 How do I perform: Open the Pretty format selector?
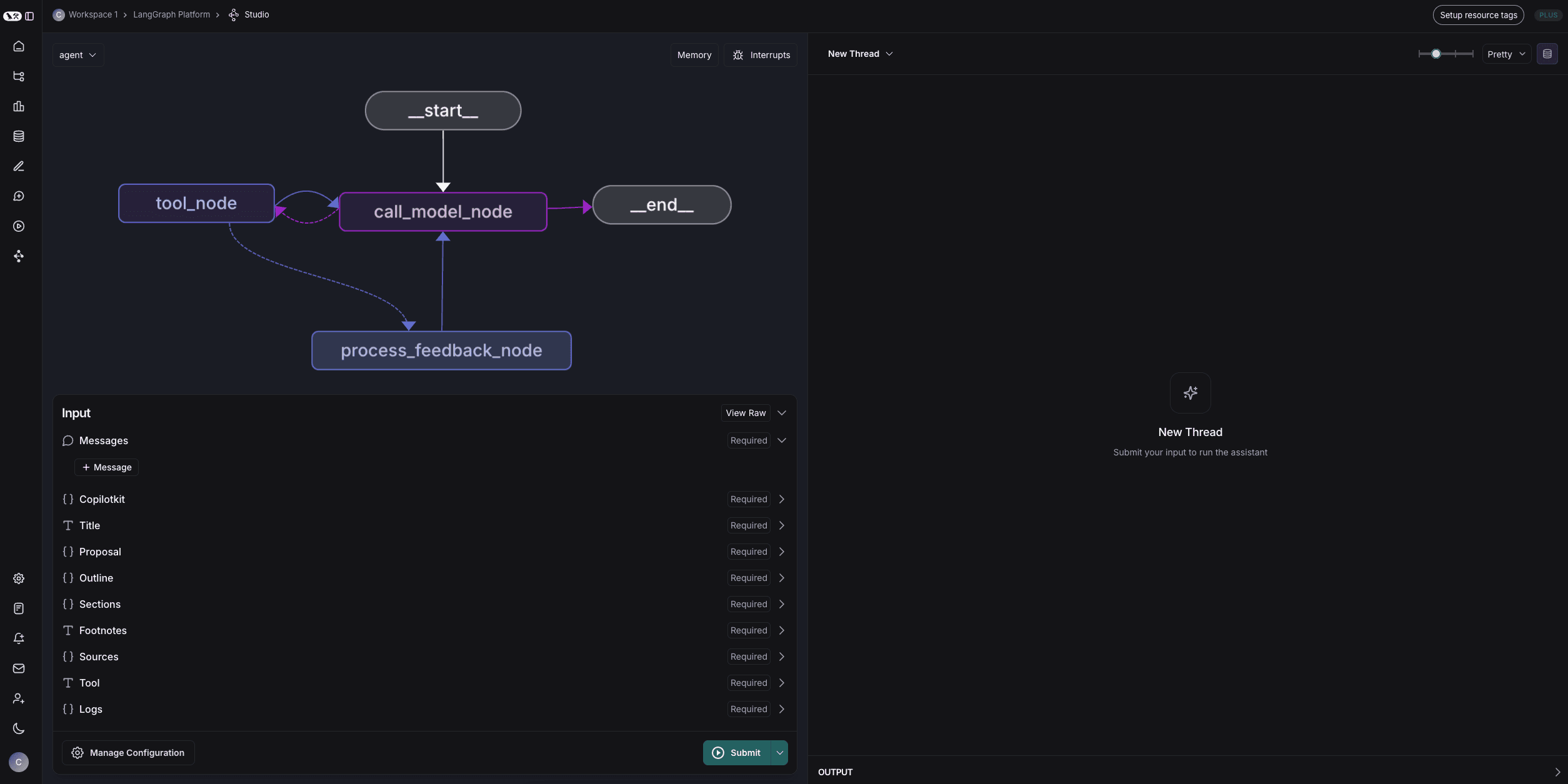tap(1506, 54)
